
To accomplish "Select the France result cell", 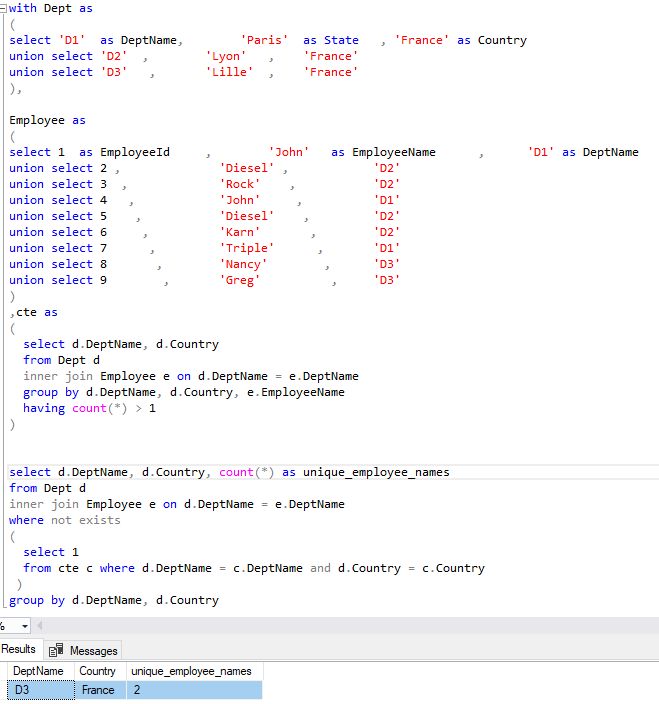I will 100,690.
